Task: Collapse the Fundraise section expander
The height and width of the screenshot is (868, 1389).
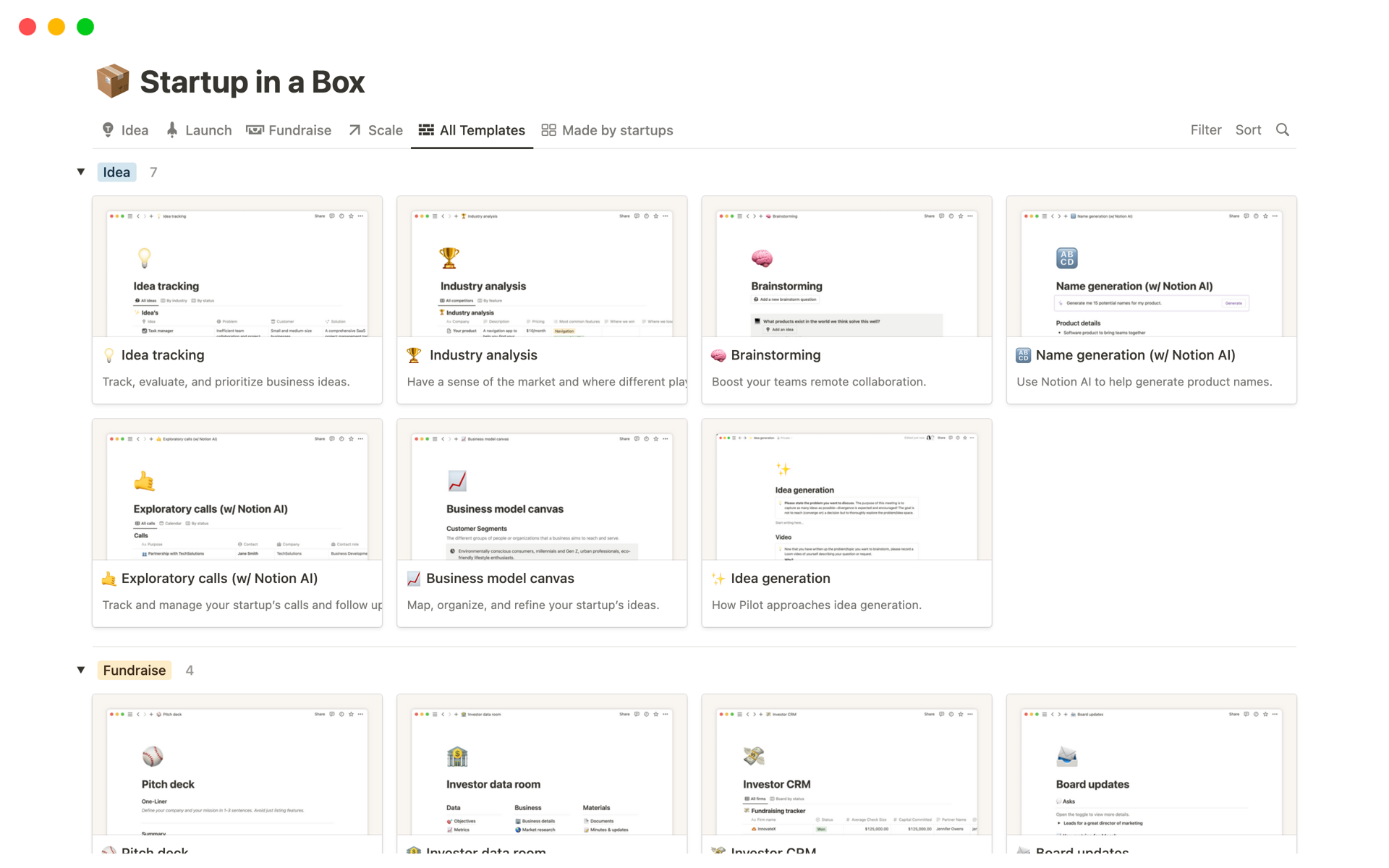Action: click(x=82, y=670)
